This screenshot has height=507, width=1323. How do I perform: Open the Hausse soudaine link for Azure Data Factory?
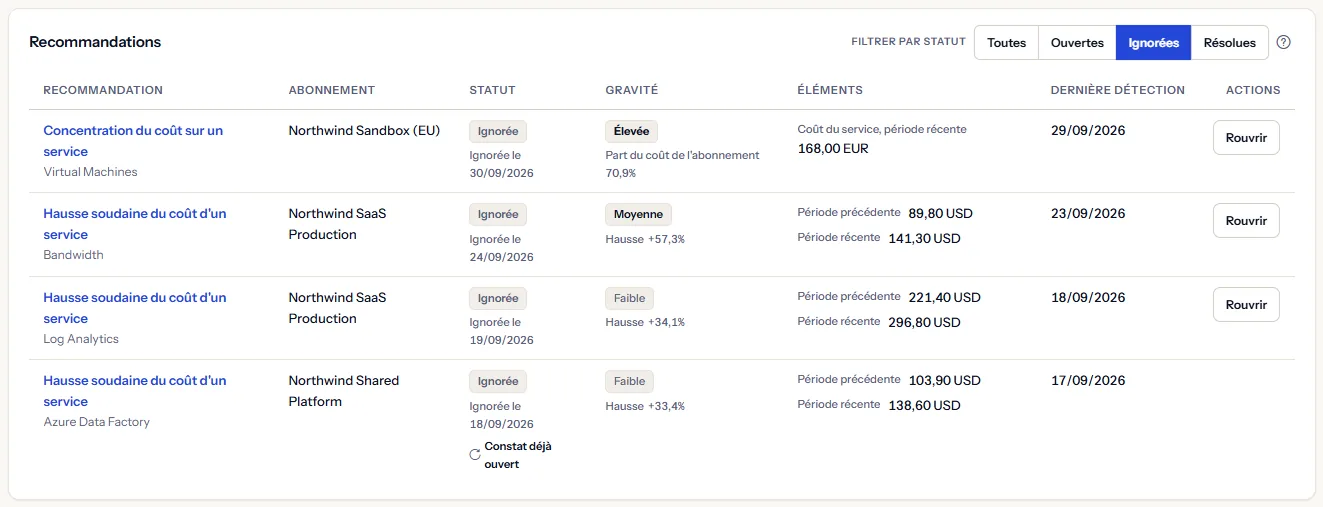tap(135, 391)
